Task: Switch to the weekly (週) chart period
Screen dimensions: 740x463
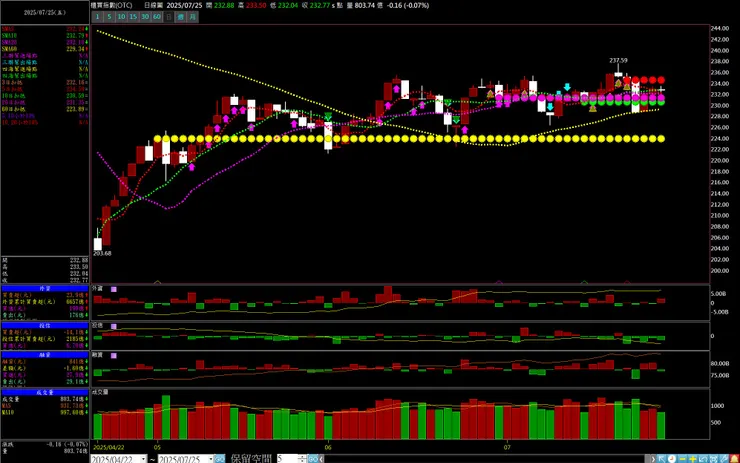Action: 181,17
